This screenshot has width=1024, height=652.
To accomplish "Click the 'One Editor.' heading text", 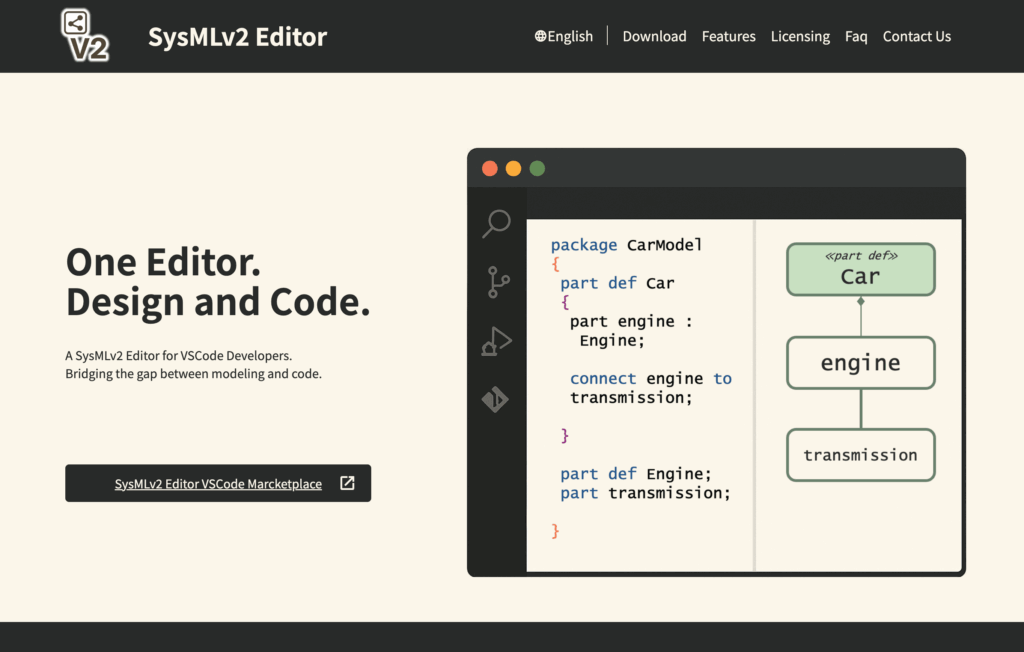I will click(163, 262).
